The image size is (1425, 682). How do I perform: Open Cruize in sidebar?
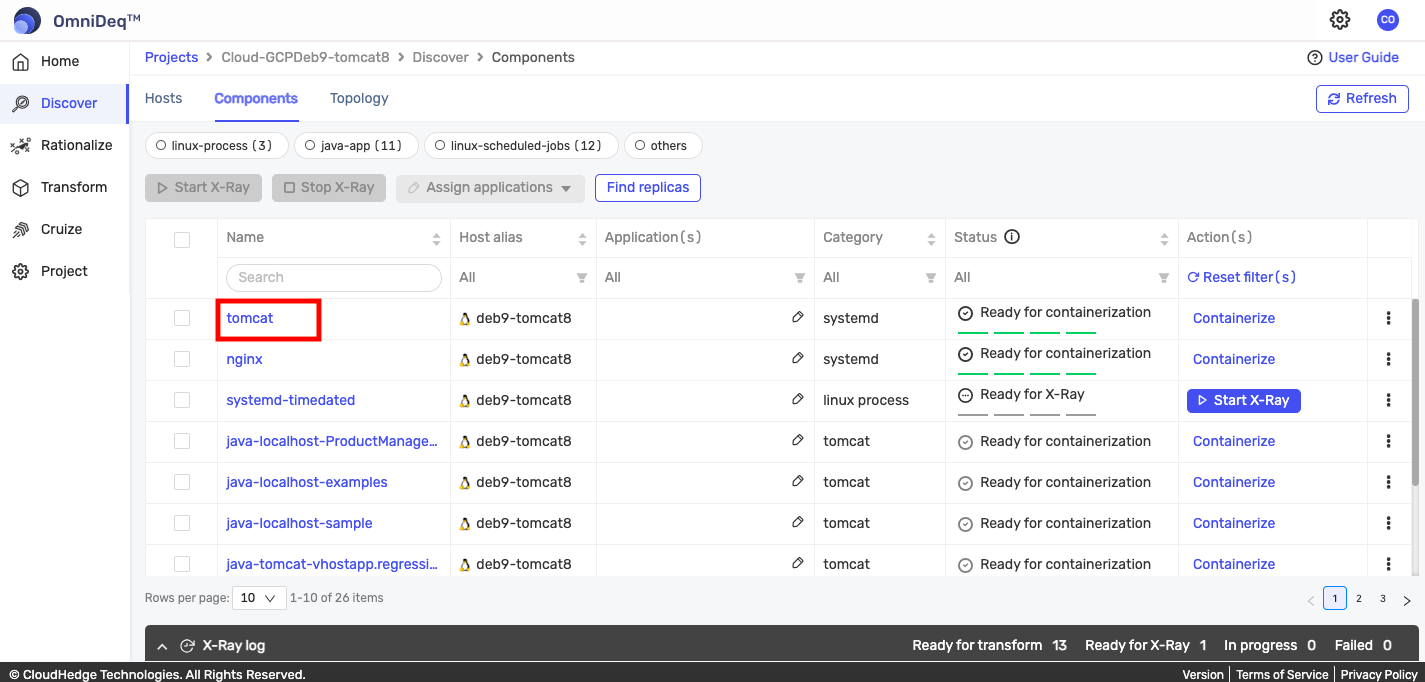(63, 229)
